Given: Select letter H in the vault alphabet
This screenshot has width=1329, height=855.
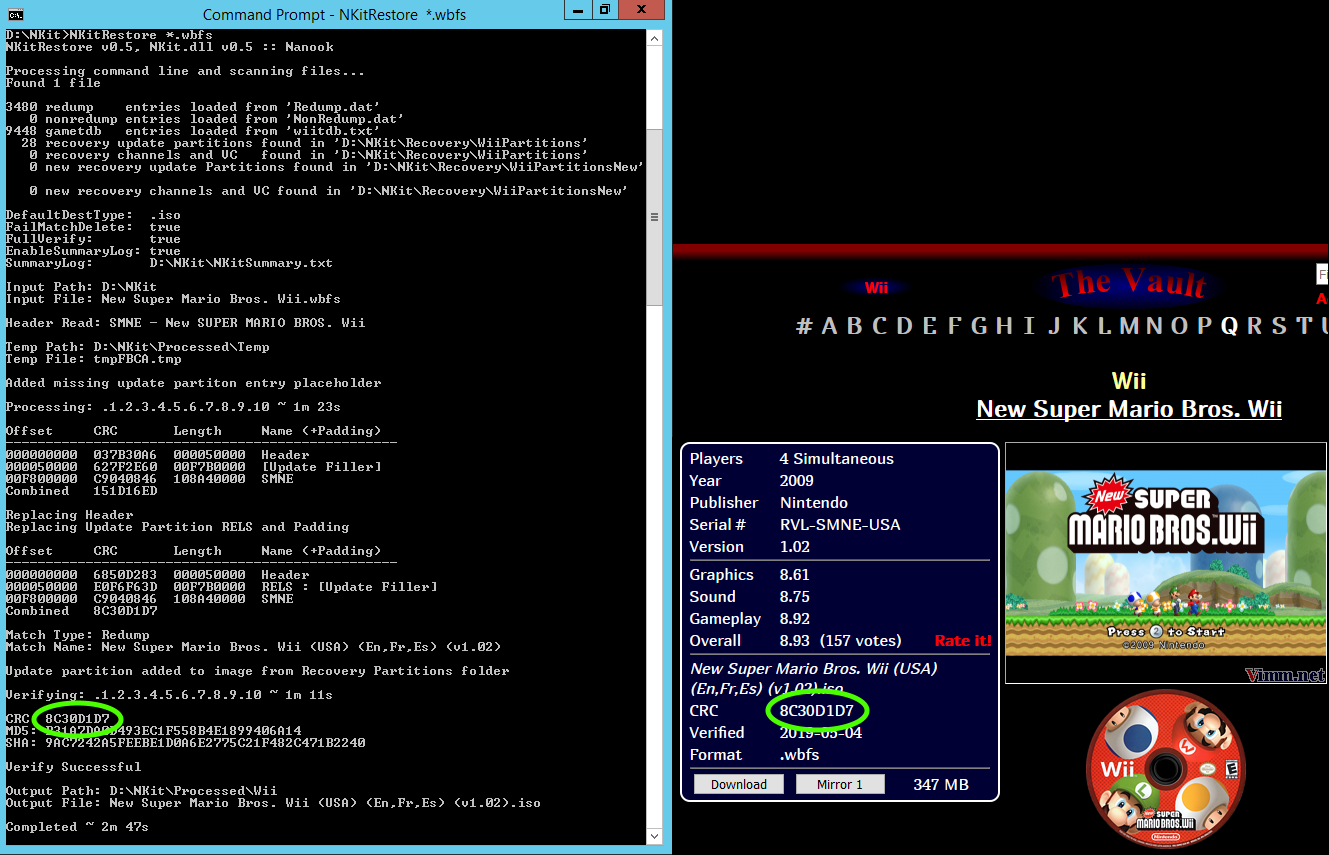Looking at the screenshot, I should point(1006,326).
